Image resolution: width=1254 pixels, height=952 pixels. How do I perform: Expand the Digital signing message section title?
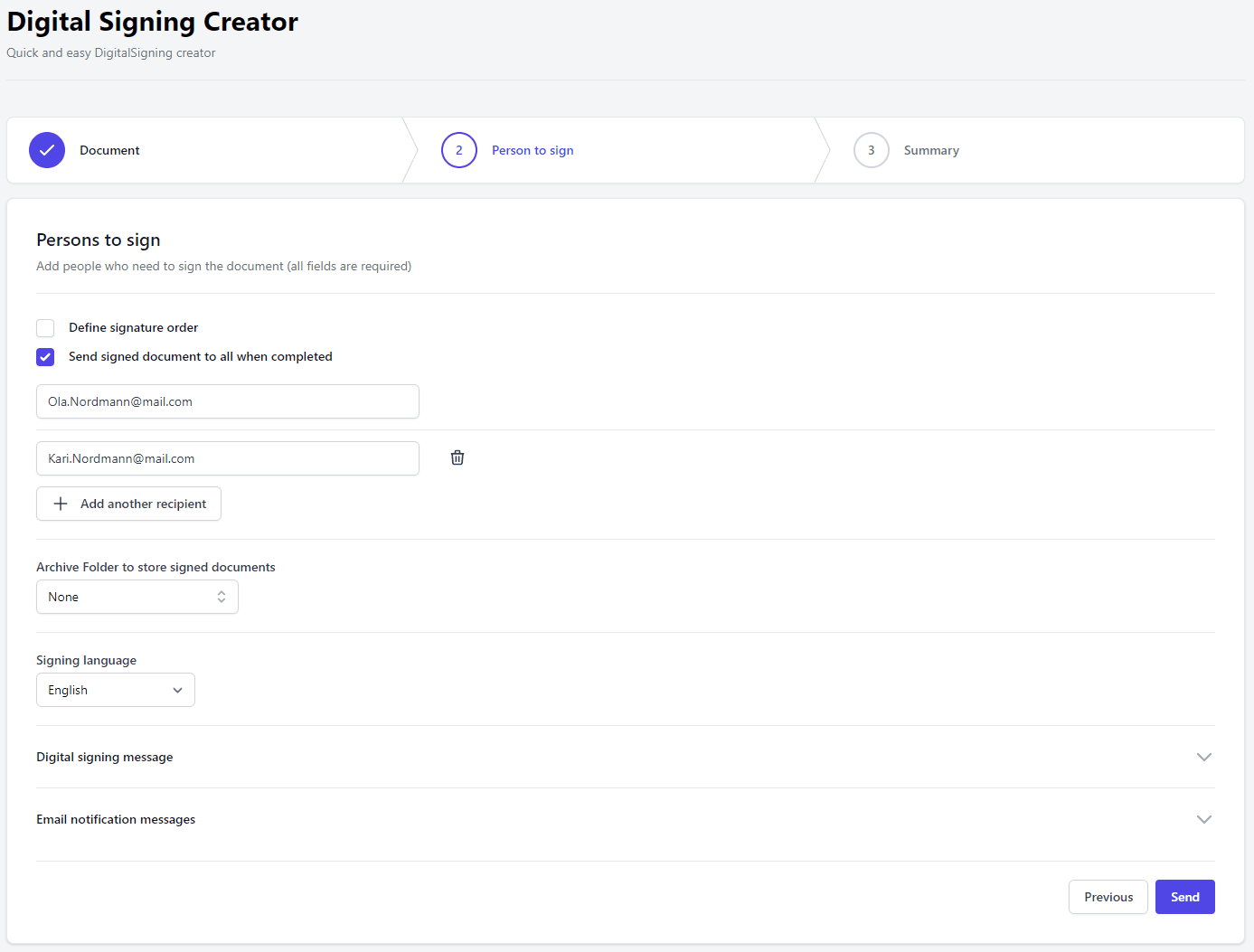105,757
